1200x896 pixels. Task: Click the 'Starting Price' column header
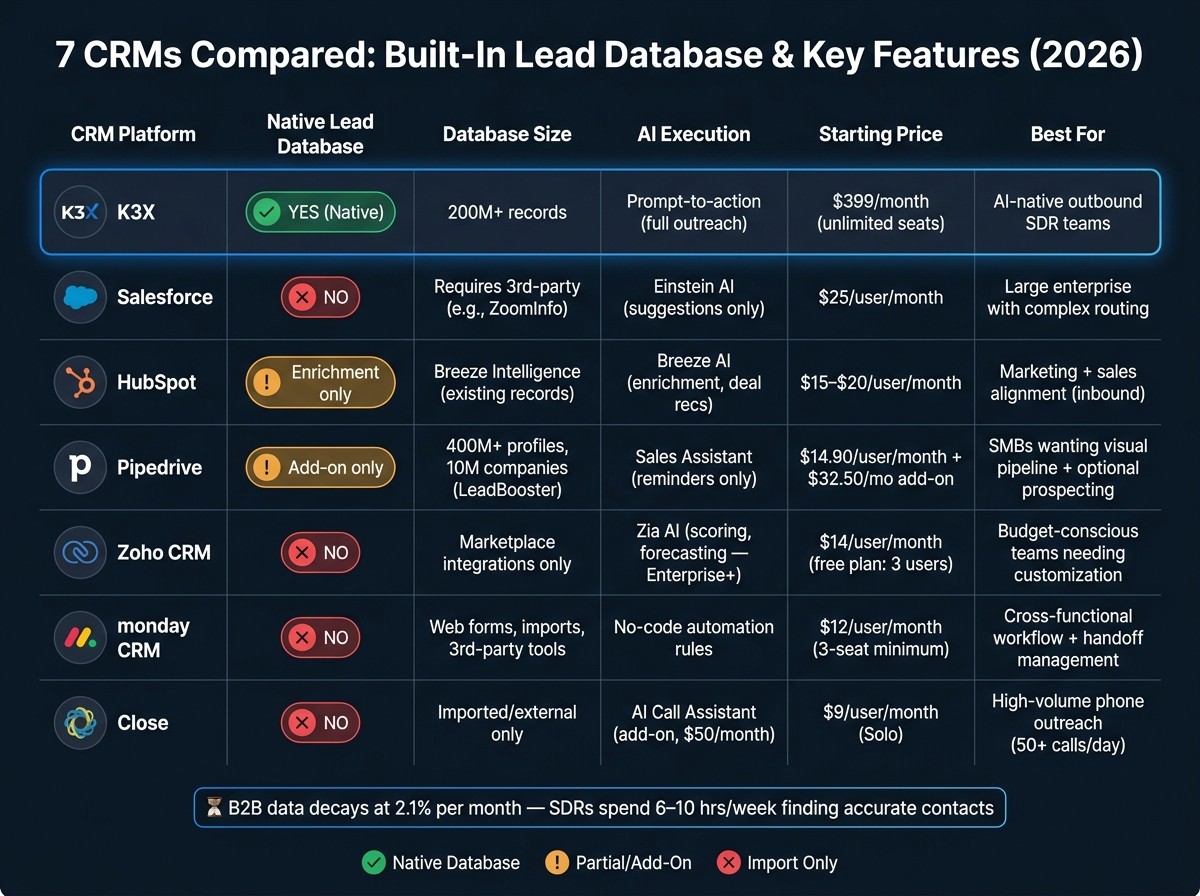tap(881, 133)
